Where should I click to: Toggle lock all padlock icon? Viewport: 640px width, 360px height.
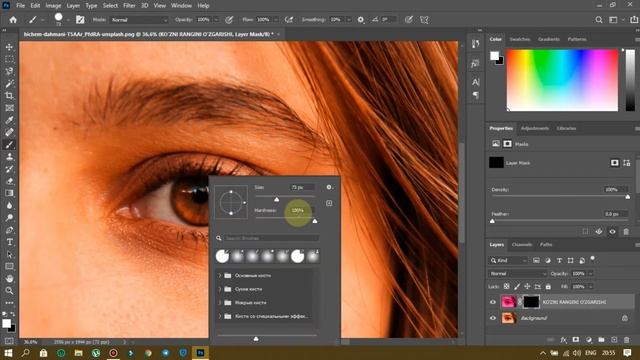[548, 287]
